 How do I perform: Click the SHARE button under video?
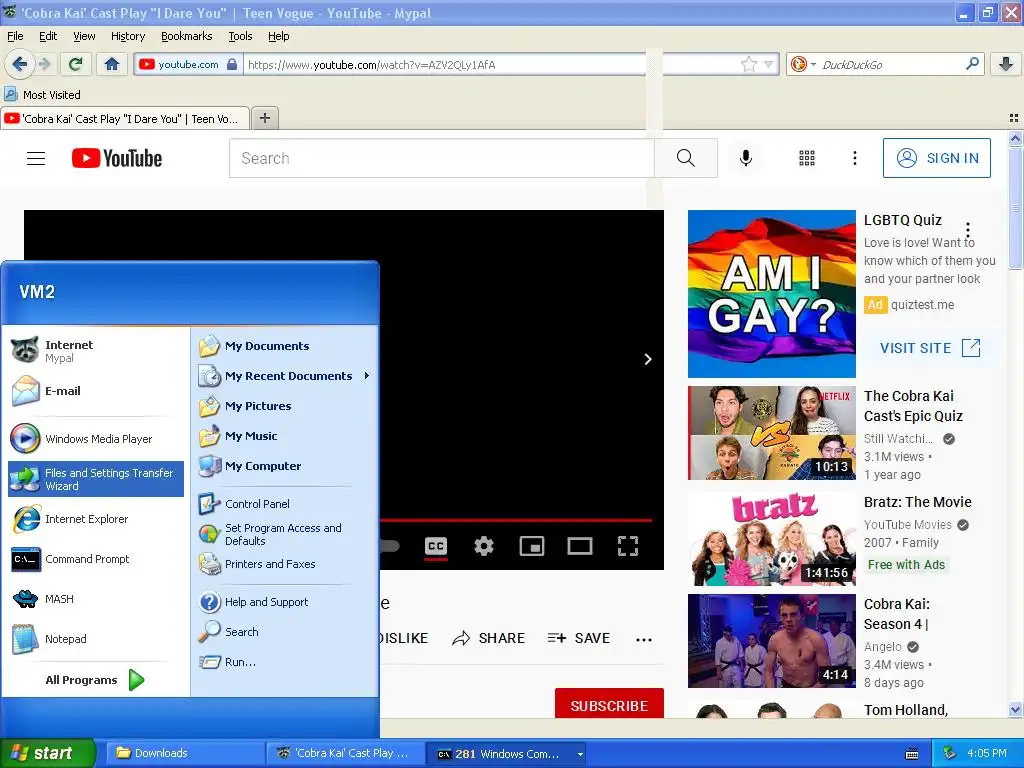click(x=488, y=638)
